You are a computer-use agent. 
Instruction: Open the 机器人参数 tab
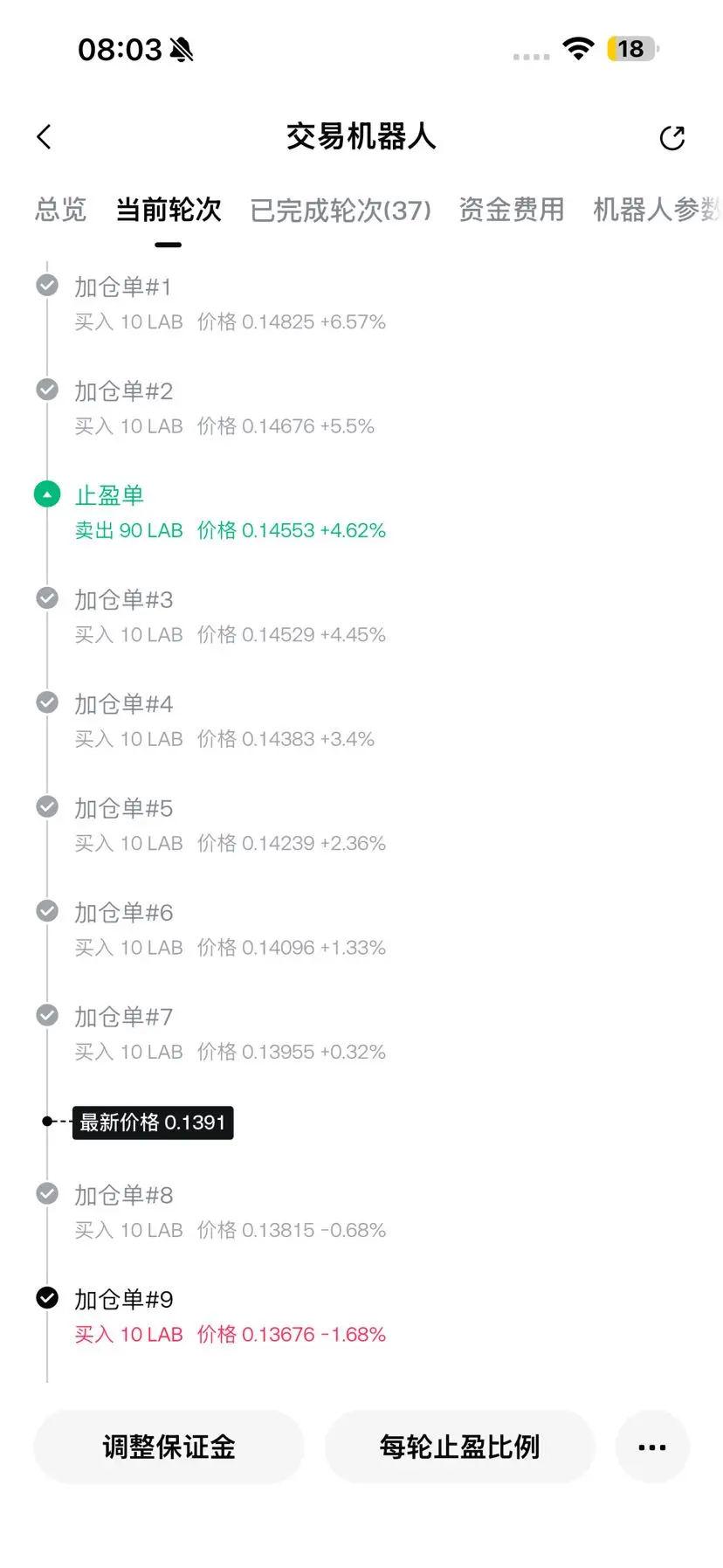pyautogui.click(x=658, y=210)
